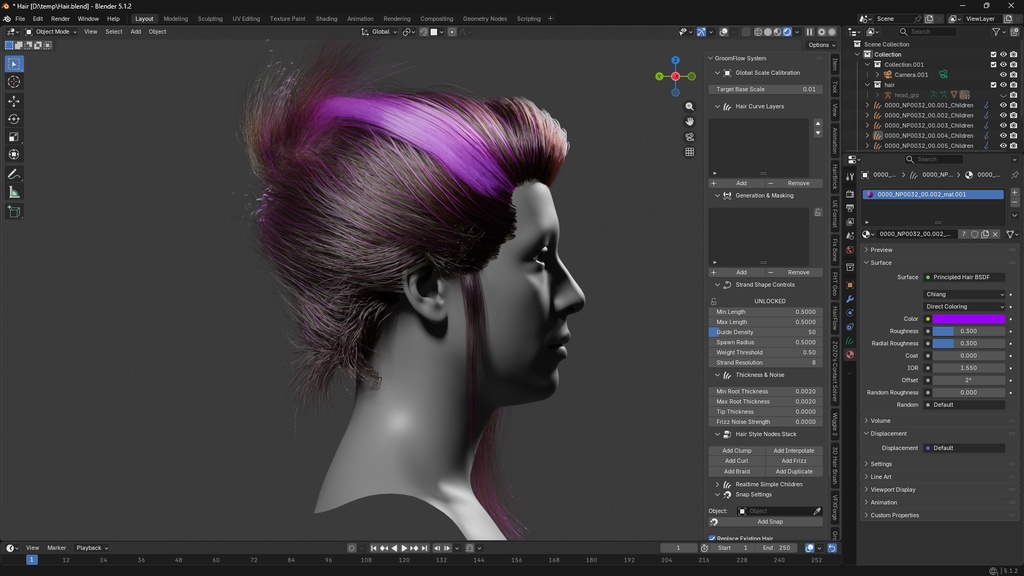Image resolution: width=1024 pixels, height=576 pixels.
Task: Click the viewport zoom magnifier icon
Action: tap(690, 106)
